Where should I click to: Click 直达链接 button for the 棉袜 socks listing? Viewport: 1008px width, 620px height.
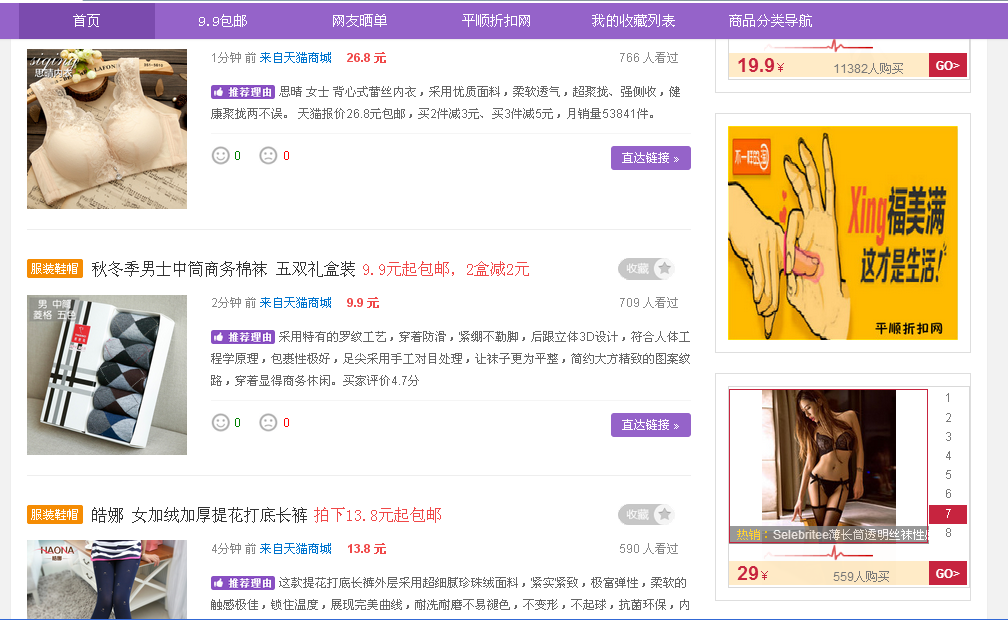point(651,425)
